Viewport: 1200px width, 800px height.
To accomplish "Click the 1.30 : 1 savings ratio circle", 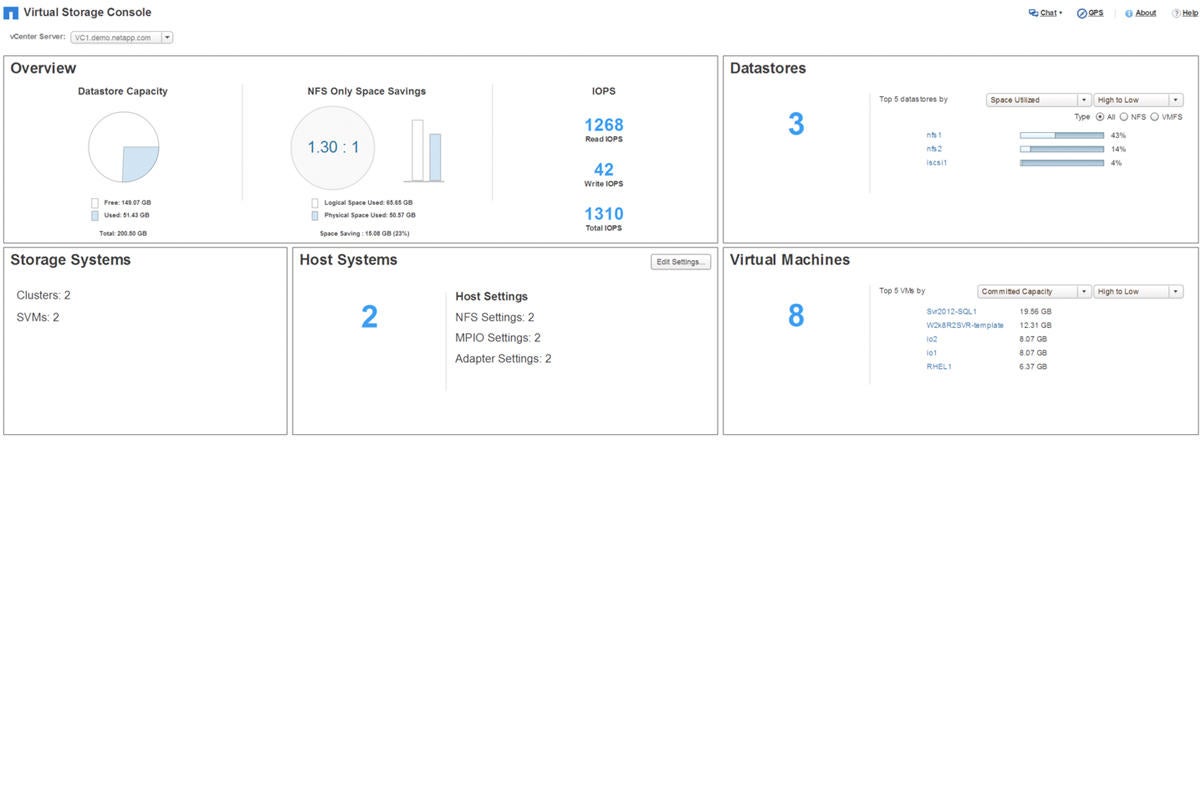I will point(333,147).
